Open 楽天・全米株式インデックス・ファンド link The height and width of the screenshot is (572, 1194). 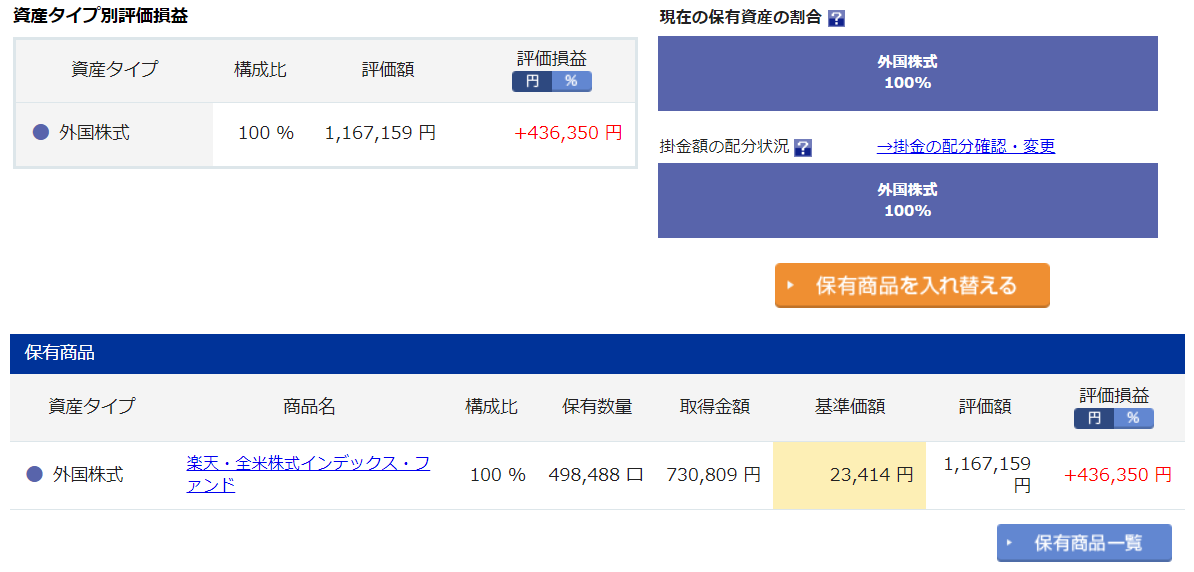[x=308, y=475]
